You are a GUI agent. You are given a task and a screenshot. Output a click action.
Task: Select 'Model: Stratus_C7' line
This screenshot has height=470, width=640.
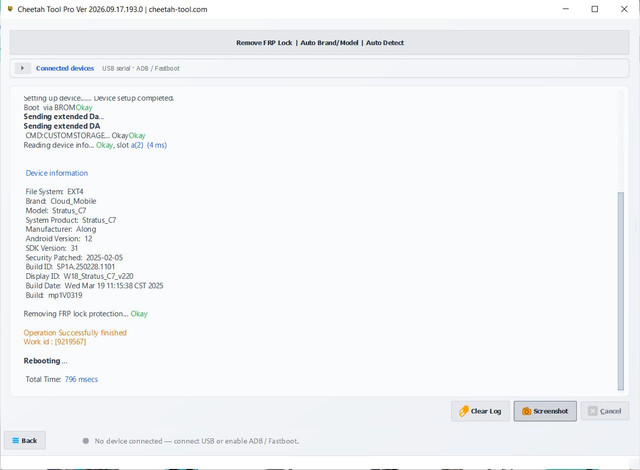[56, 211]
